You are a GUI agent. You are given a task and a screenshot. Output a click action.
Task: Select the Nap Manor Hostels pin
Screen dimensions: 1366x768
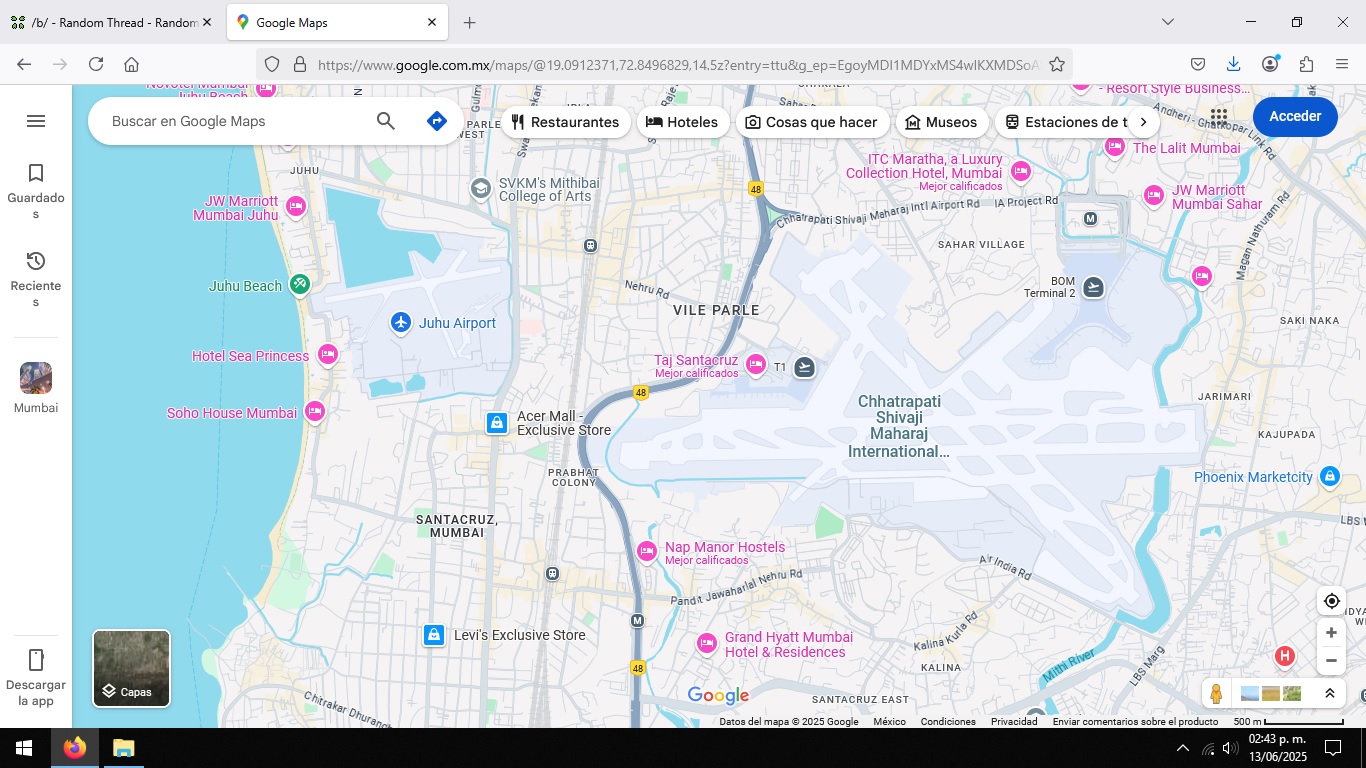[x=646, y=551]
